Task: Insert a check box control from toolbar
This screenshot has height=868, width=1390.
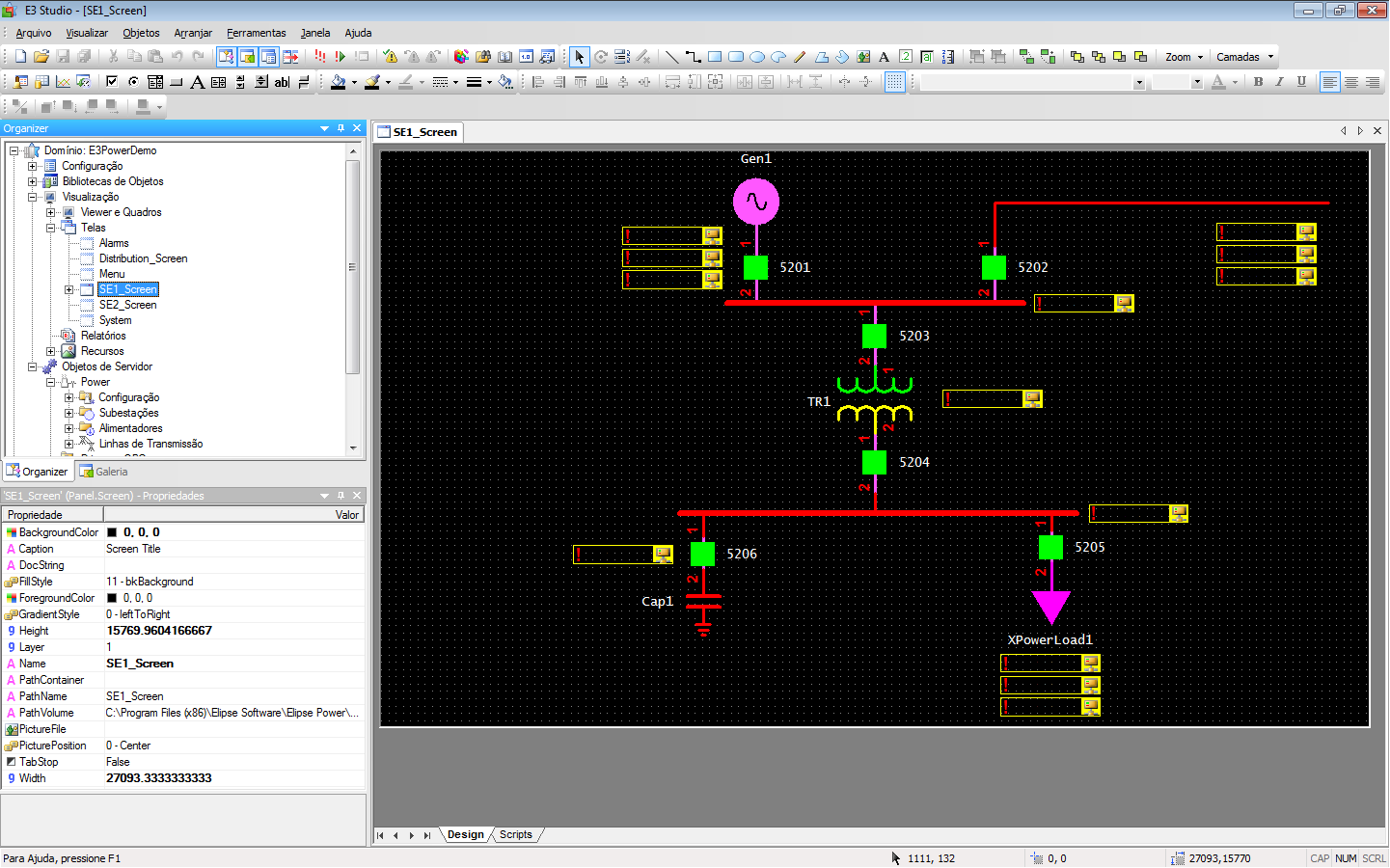Action: [112, 82]
